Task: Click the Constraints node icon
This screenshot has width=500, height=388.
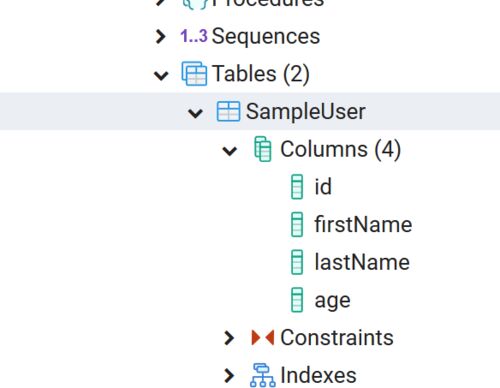Action: pyautogui.click(x=263, y=338)
